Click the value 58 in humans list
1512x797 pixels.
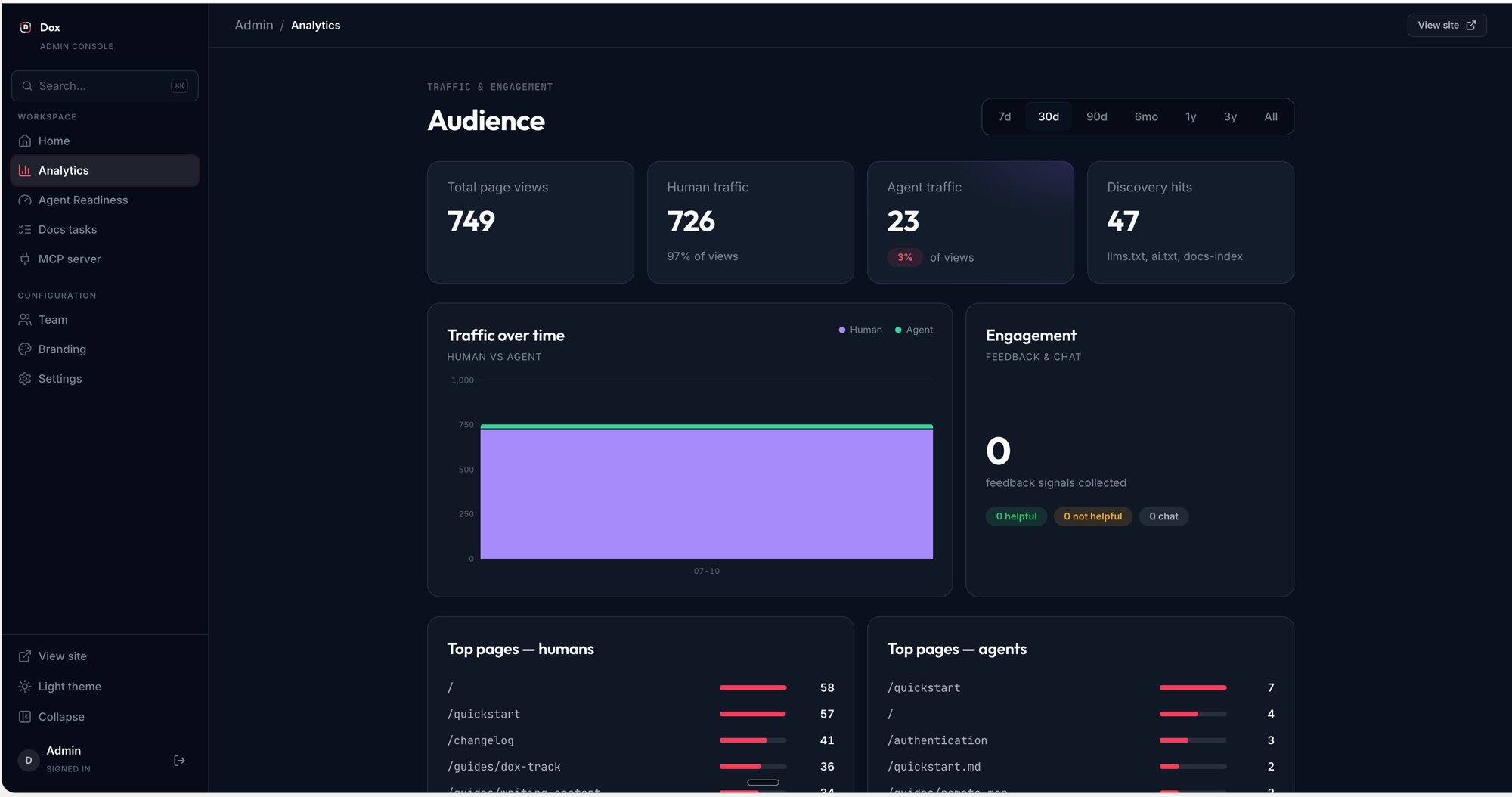(827, 687)
